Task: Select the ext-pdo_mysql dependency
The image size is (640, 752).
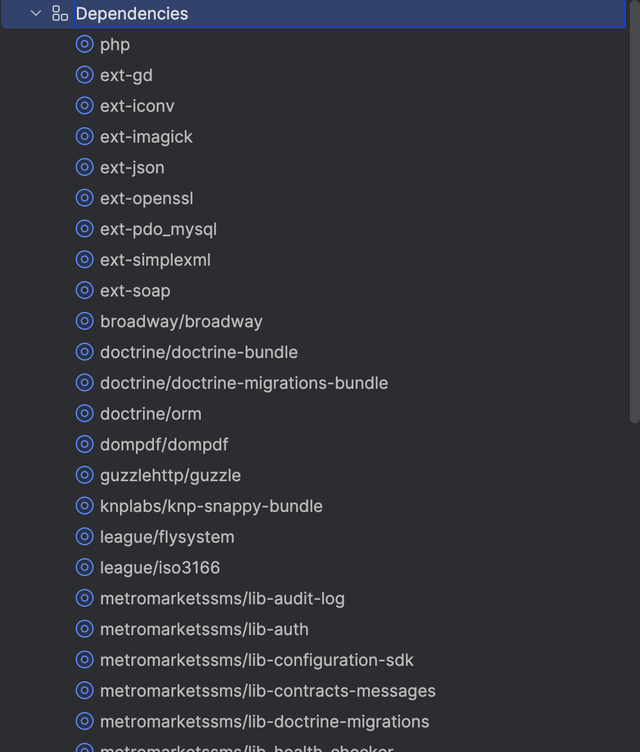Action: click(158, 229)
